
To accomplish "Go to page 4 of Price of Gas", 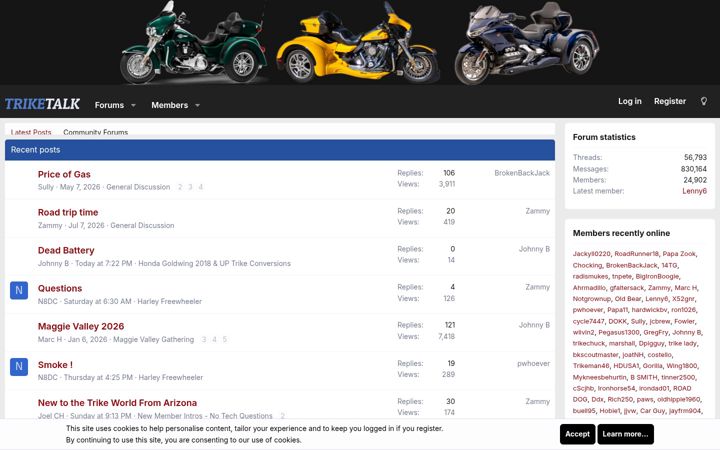I will click(x=200, y=187).
